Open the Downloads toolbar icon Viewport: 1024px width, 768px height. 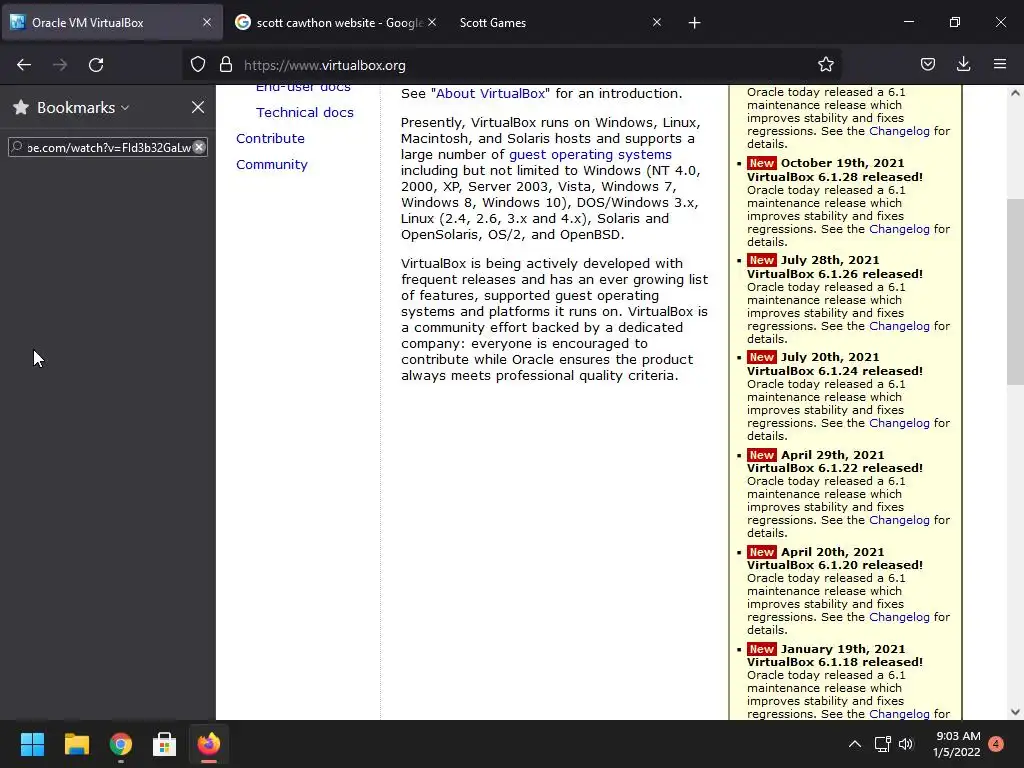[963, 64]
